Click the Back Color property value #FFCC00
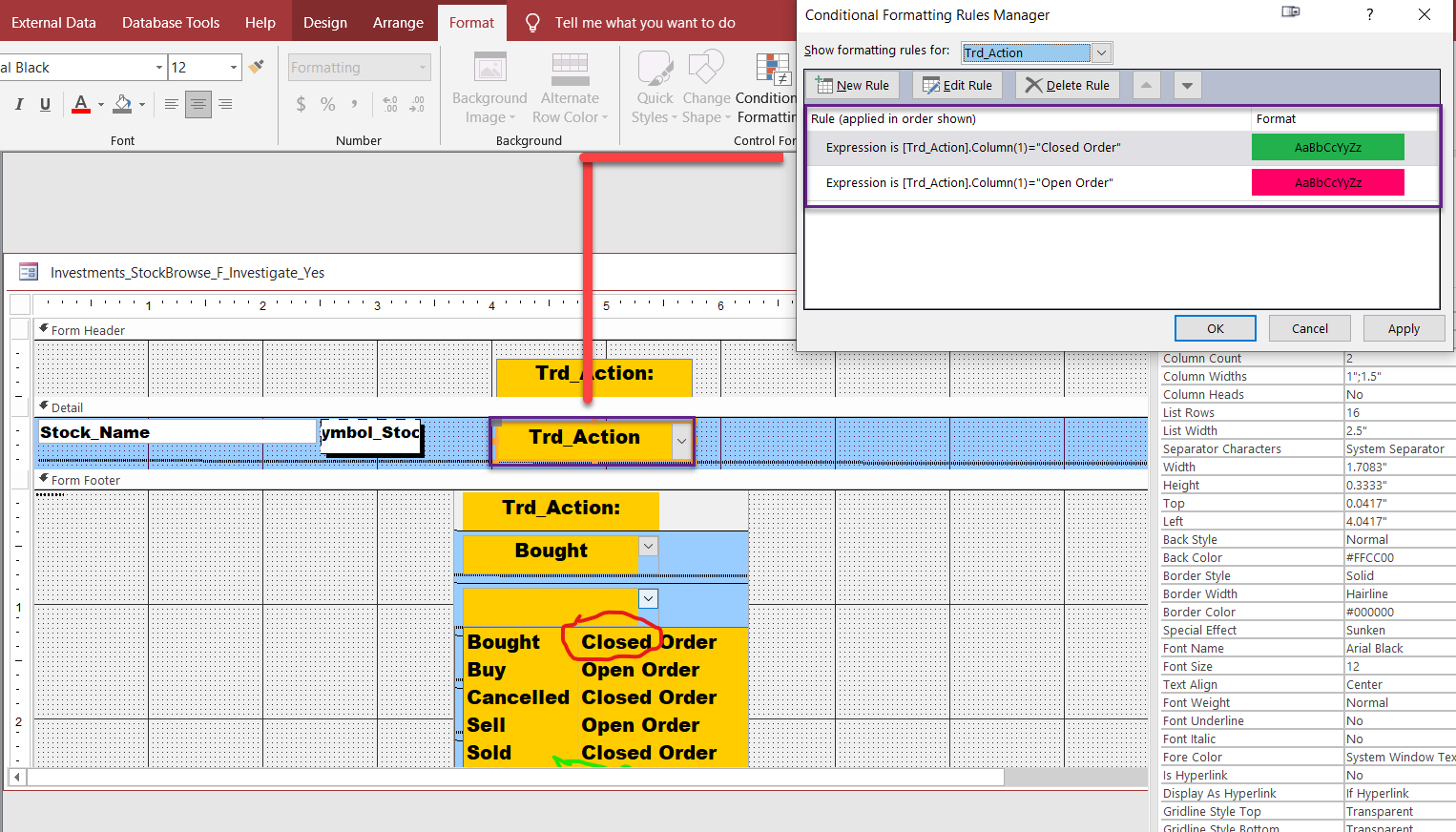This screenshot has width=1456, height=832. pyautogui.click(x=1399, y=557)
